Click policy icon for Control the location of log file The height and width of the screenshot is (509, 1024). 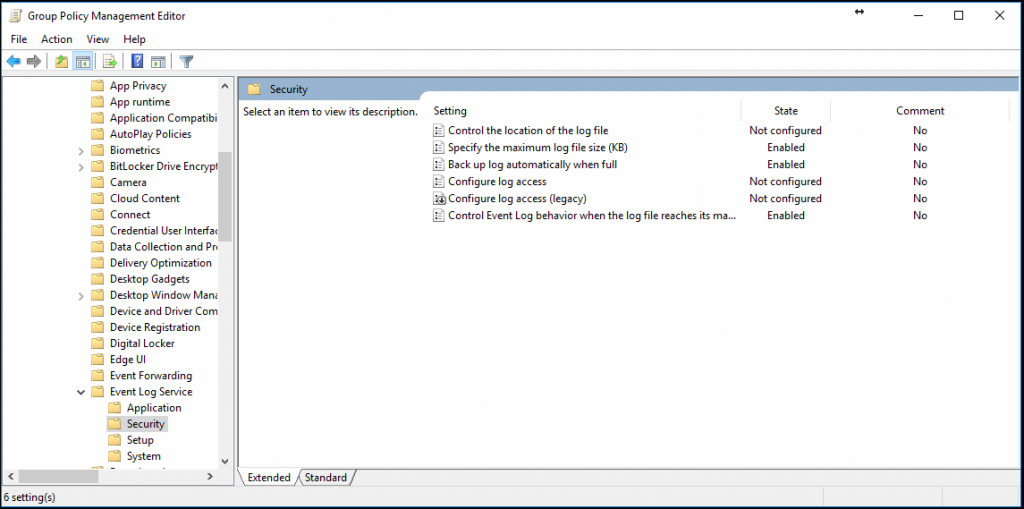439,131
